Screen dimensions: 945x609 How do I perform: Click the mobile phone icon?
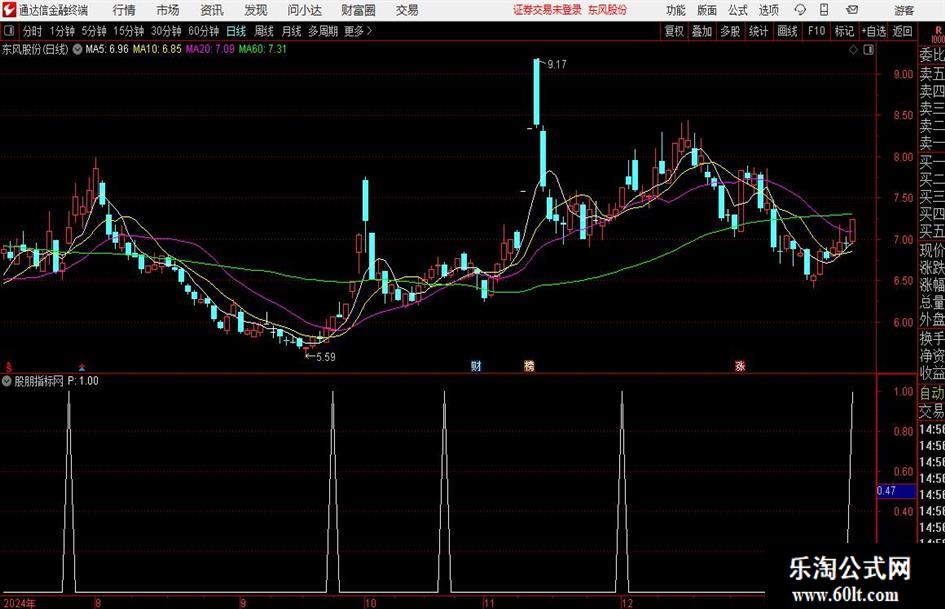[824, 10]
